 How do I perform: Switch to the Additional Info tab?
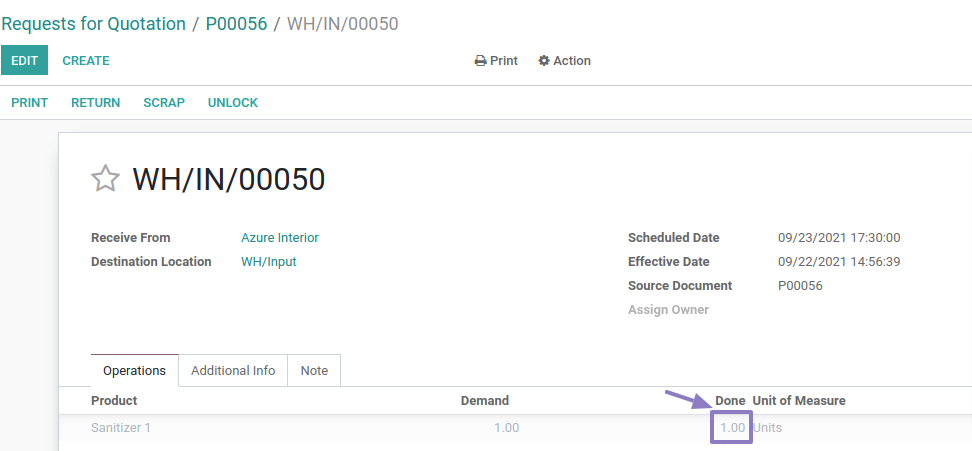tap(233, 371)
